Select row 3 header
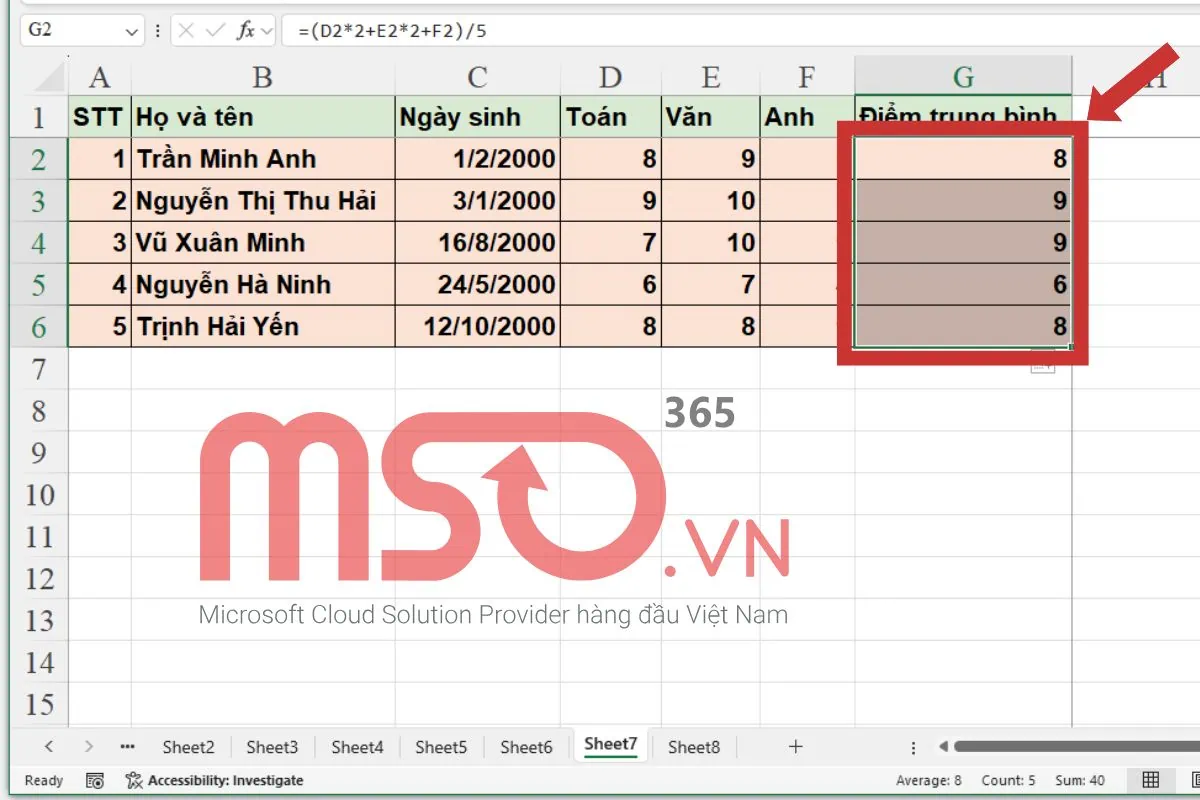The width and height of the screenshot is (1200, 800). pos(39,199)
